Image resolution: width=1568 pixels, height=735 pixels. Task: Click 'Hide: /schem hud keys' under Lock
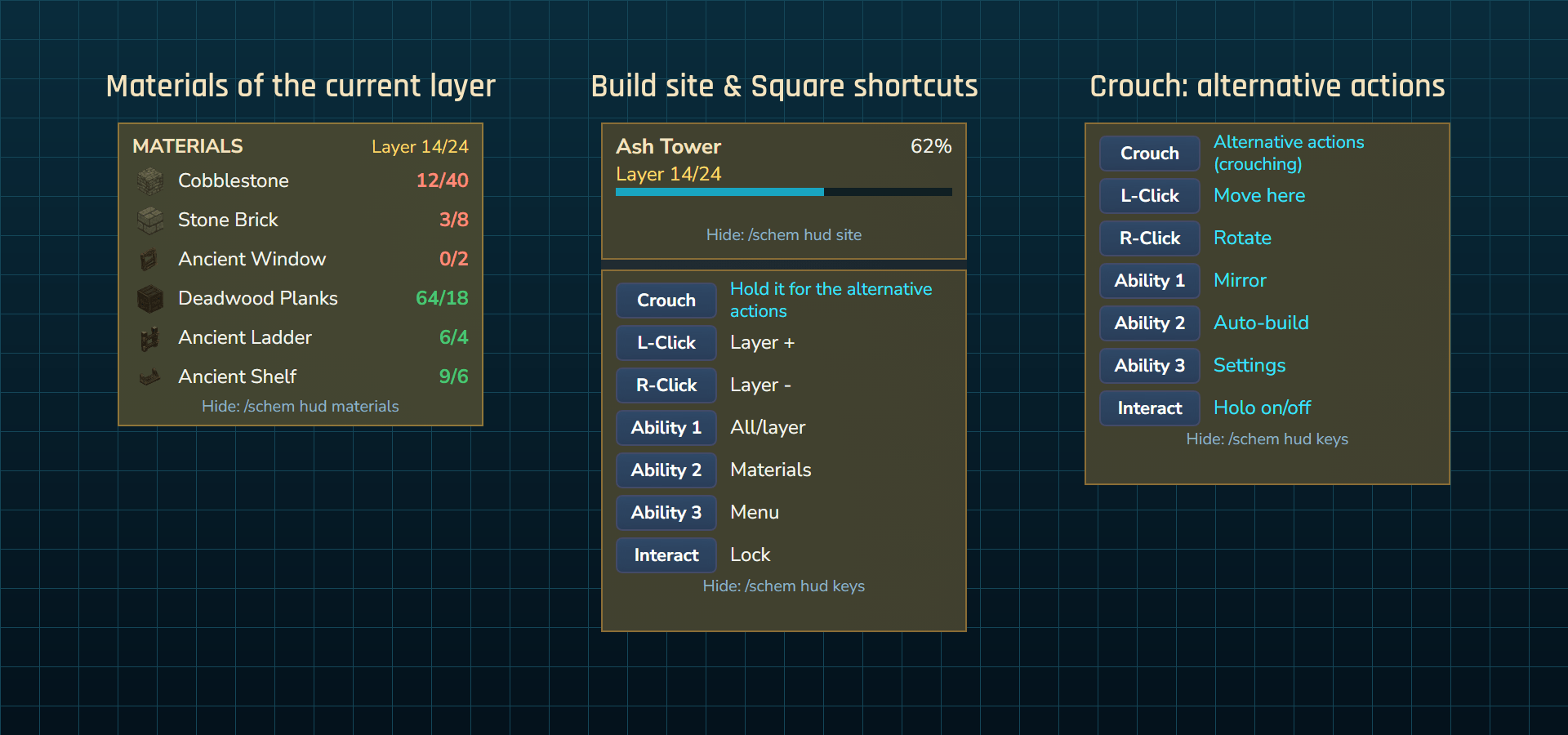(x=784, y=586)
